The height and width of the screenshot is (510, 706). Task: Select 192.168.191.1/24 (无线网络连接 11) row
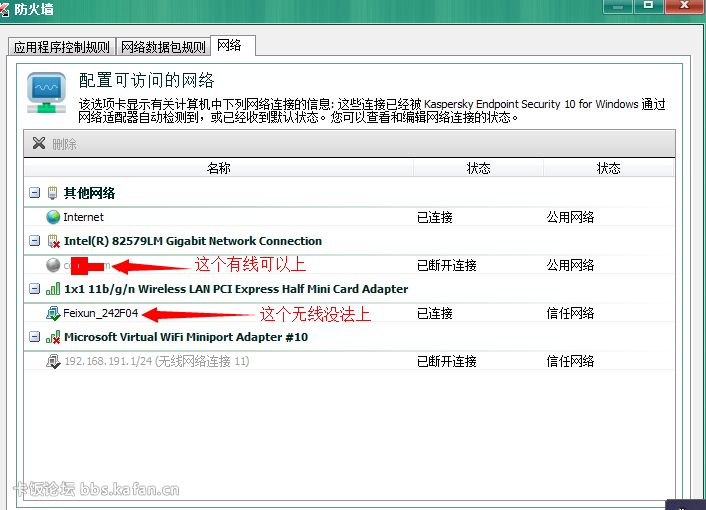tap(349, 361)
